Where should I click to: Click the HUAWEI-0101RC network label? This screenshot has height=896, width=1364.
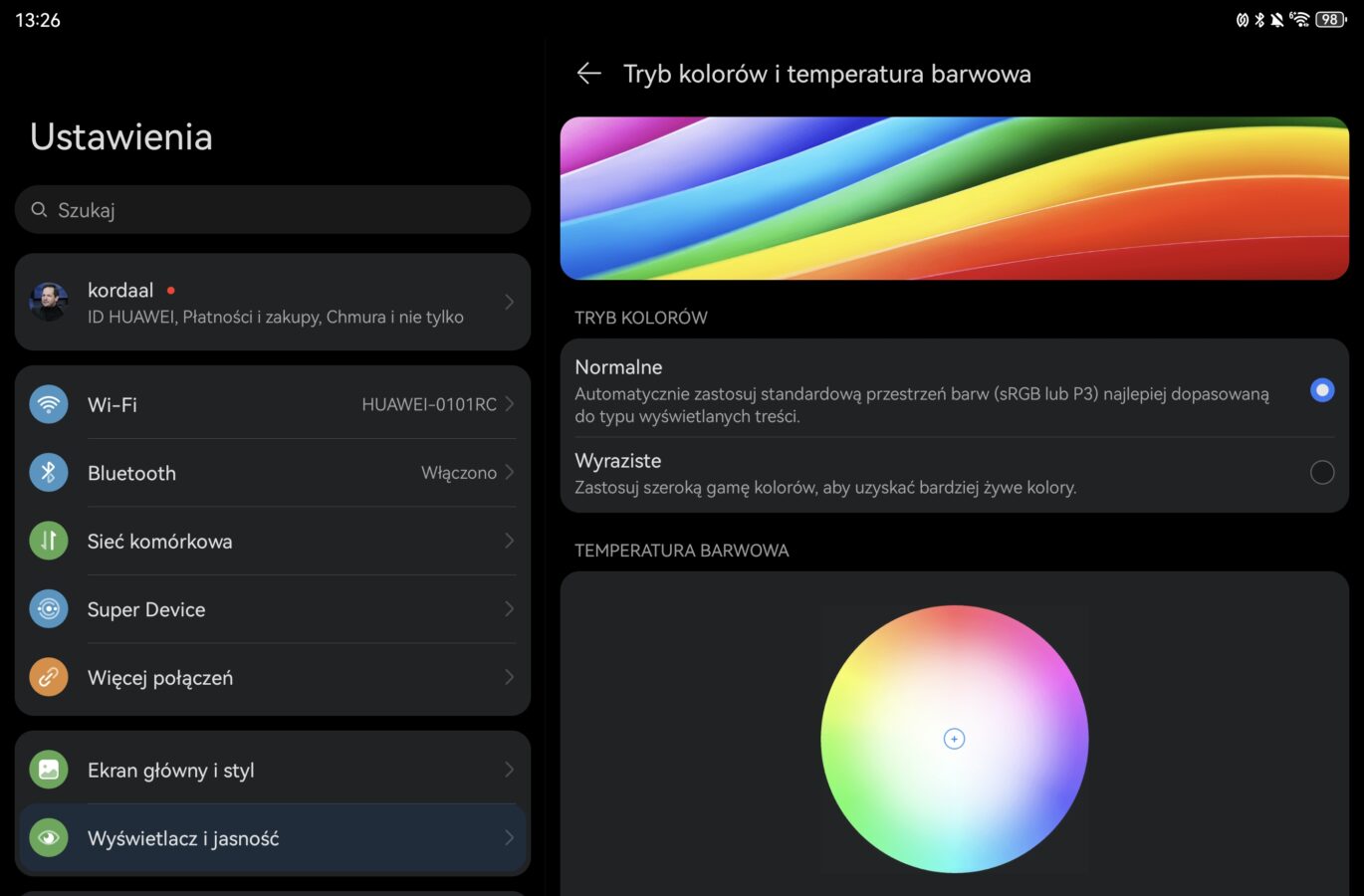point(428,404)
